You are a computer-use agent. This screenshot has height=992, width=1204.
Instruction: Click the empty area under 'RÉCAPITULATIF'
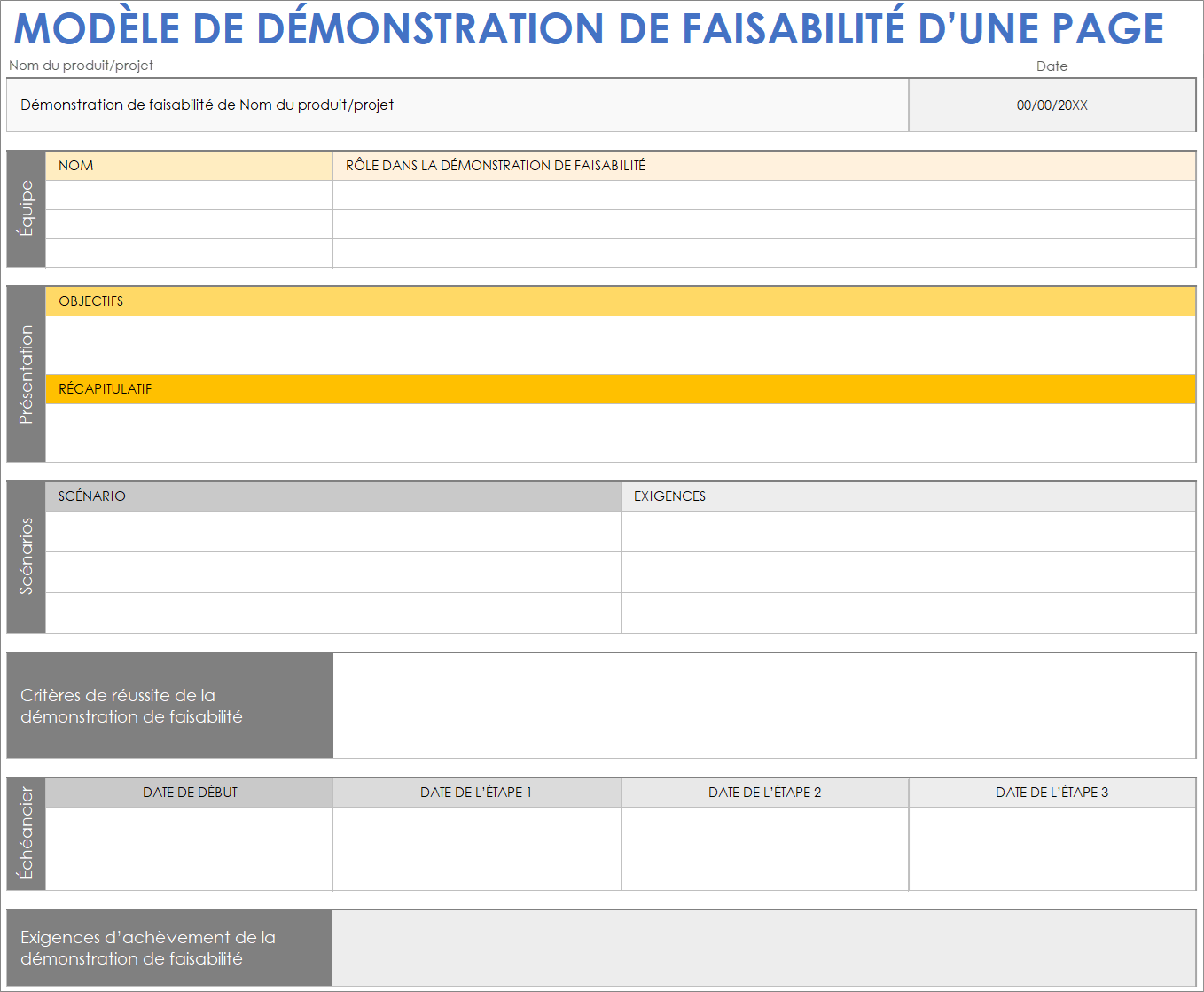click(621, 433)
